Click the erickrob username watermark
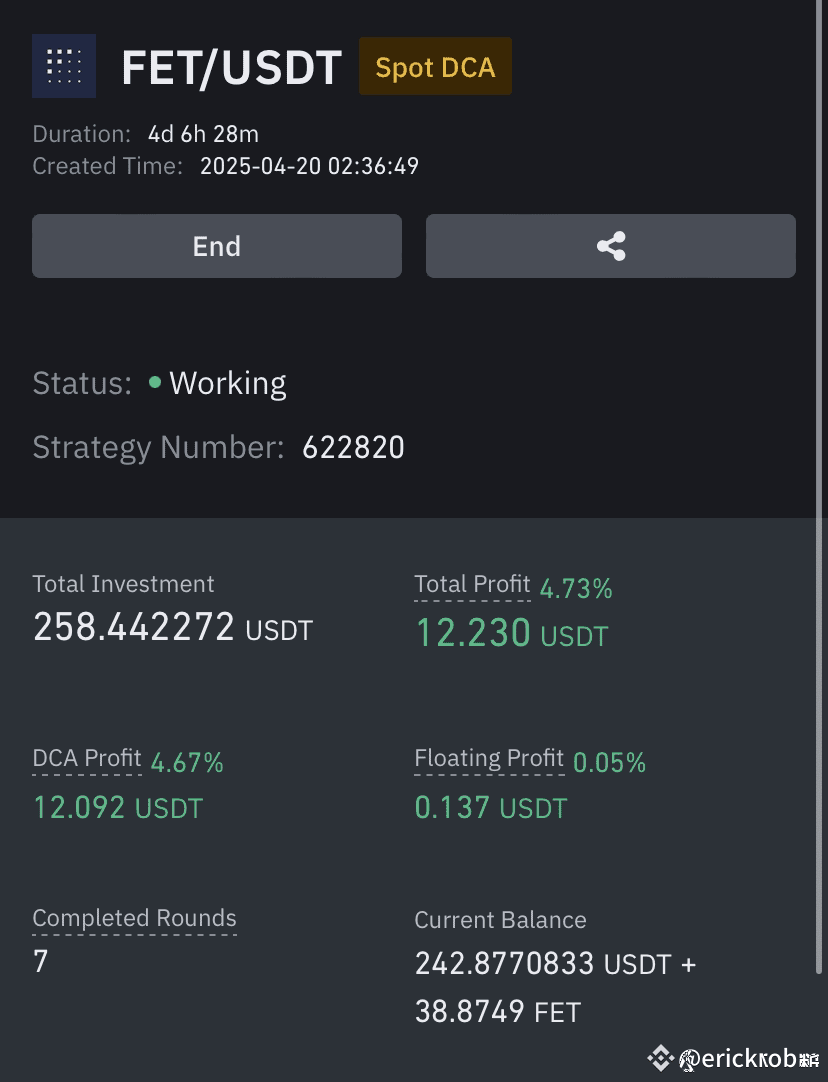828x1082 pixels. coord(749,1059)
